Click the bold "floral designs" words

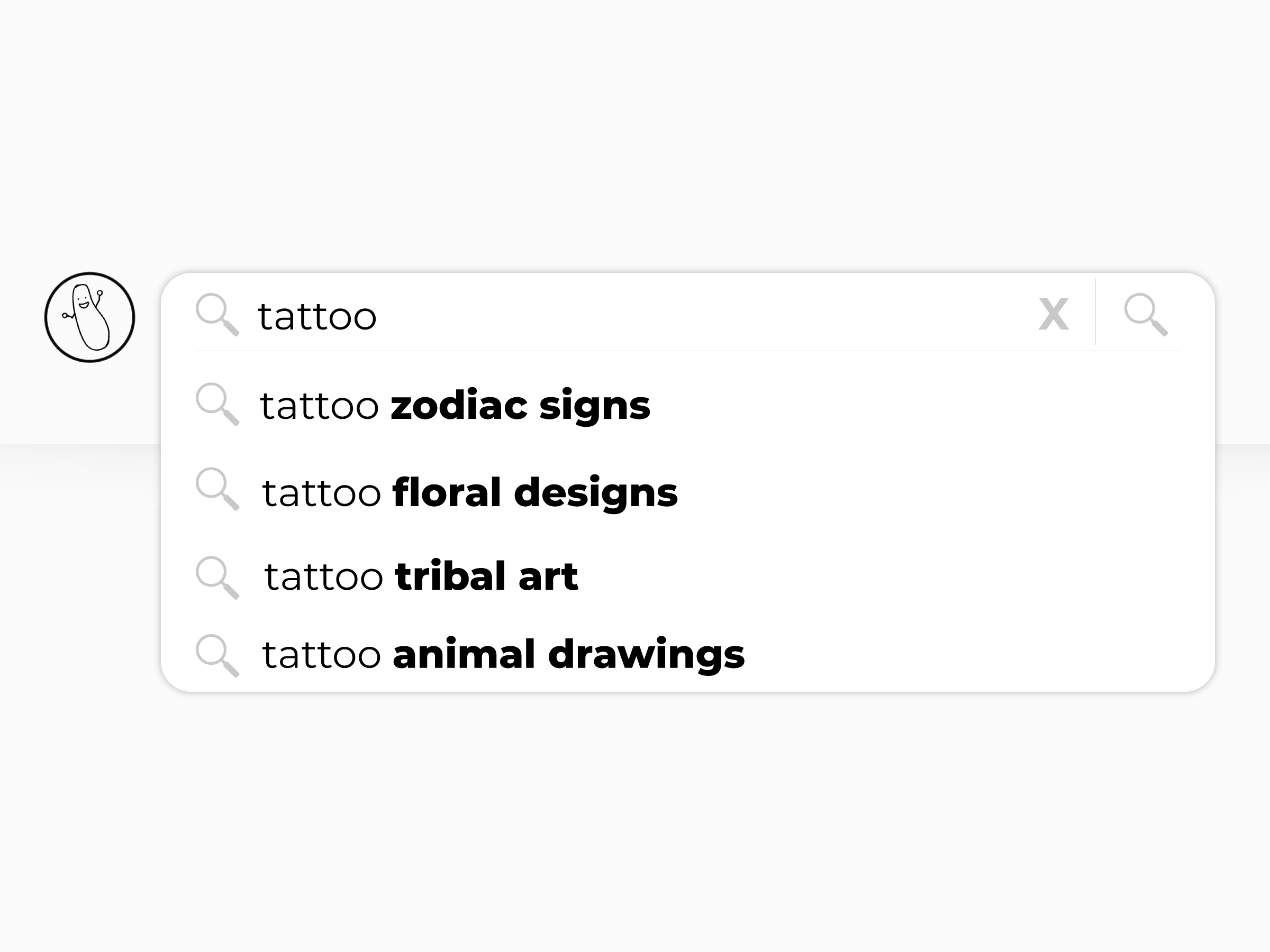[534, 493]
